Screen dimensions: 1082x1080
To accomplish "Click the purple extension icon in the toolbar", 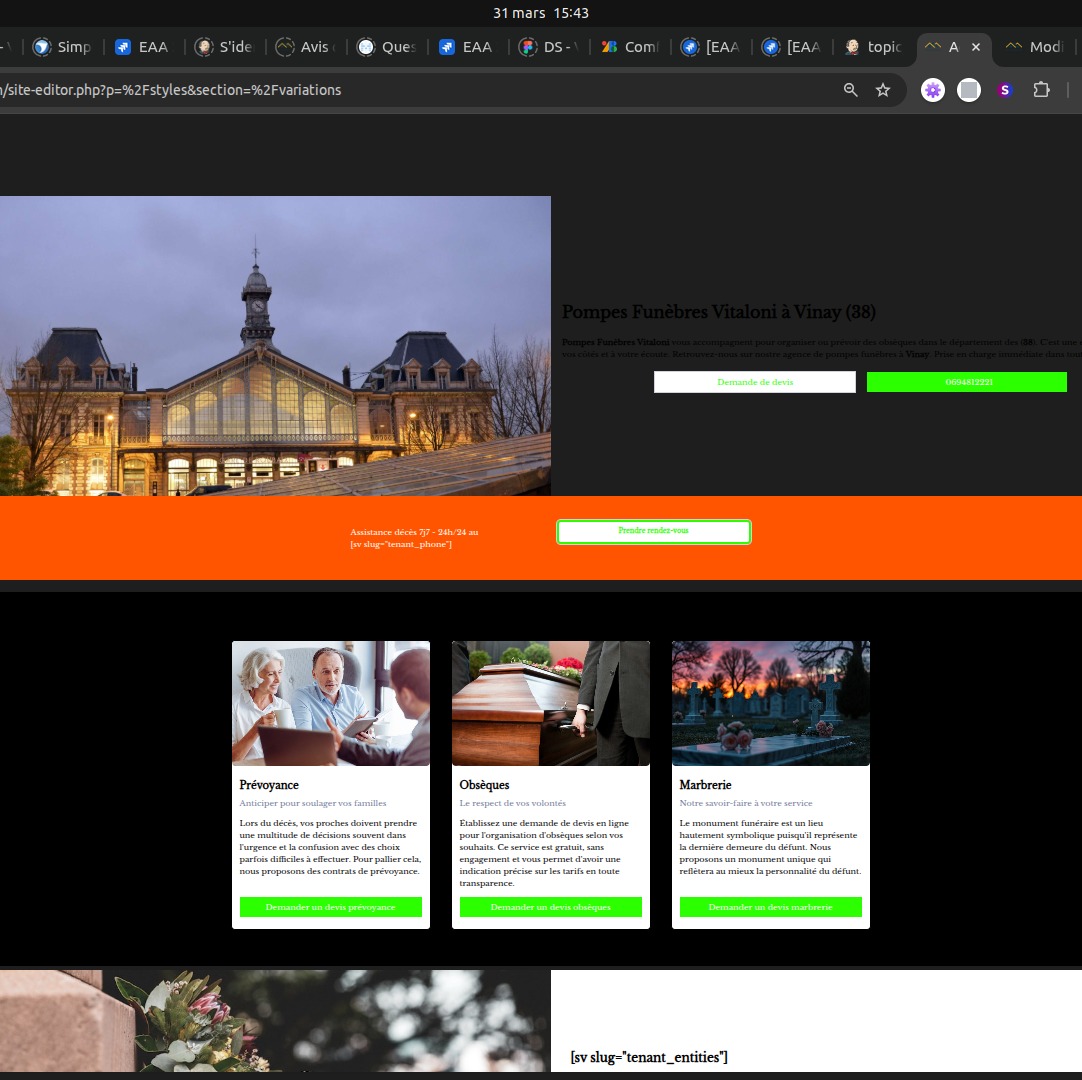I will point(932,90).
